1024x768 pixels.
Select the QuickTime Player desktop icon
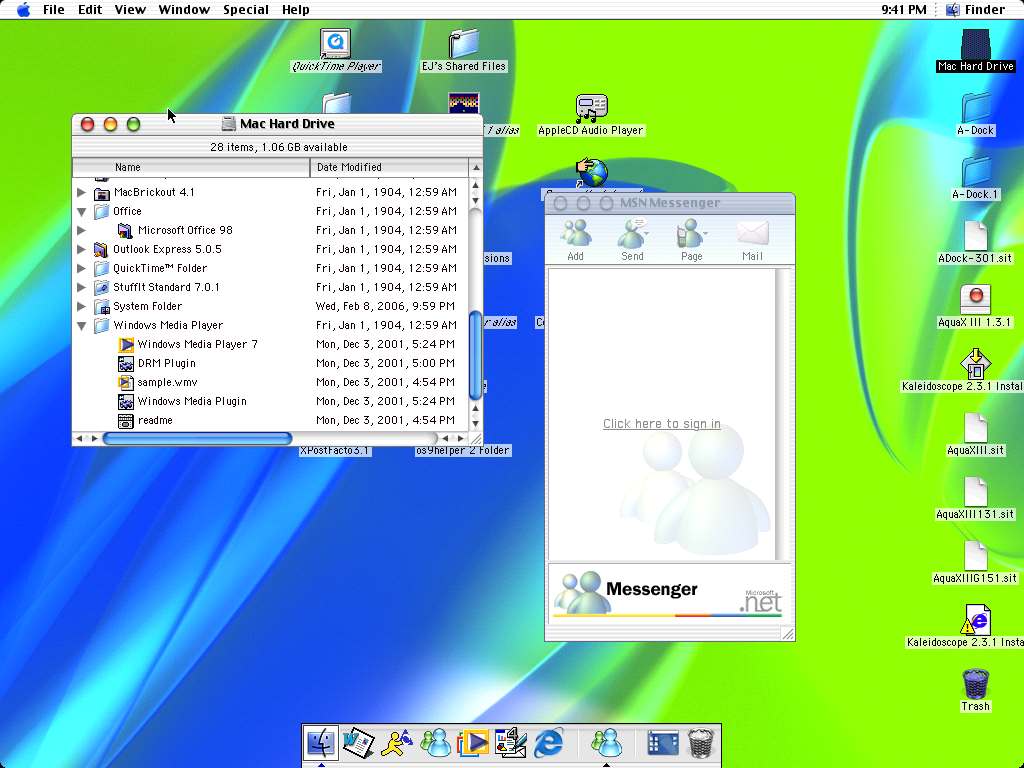pyautogui.click(x=336, y=44)
